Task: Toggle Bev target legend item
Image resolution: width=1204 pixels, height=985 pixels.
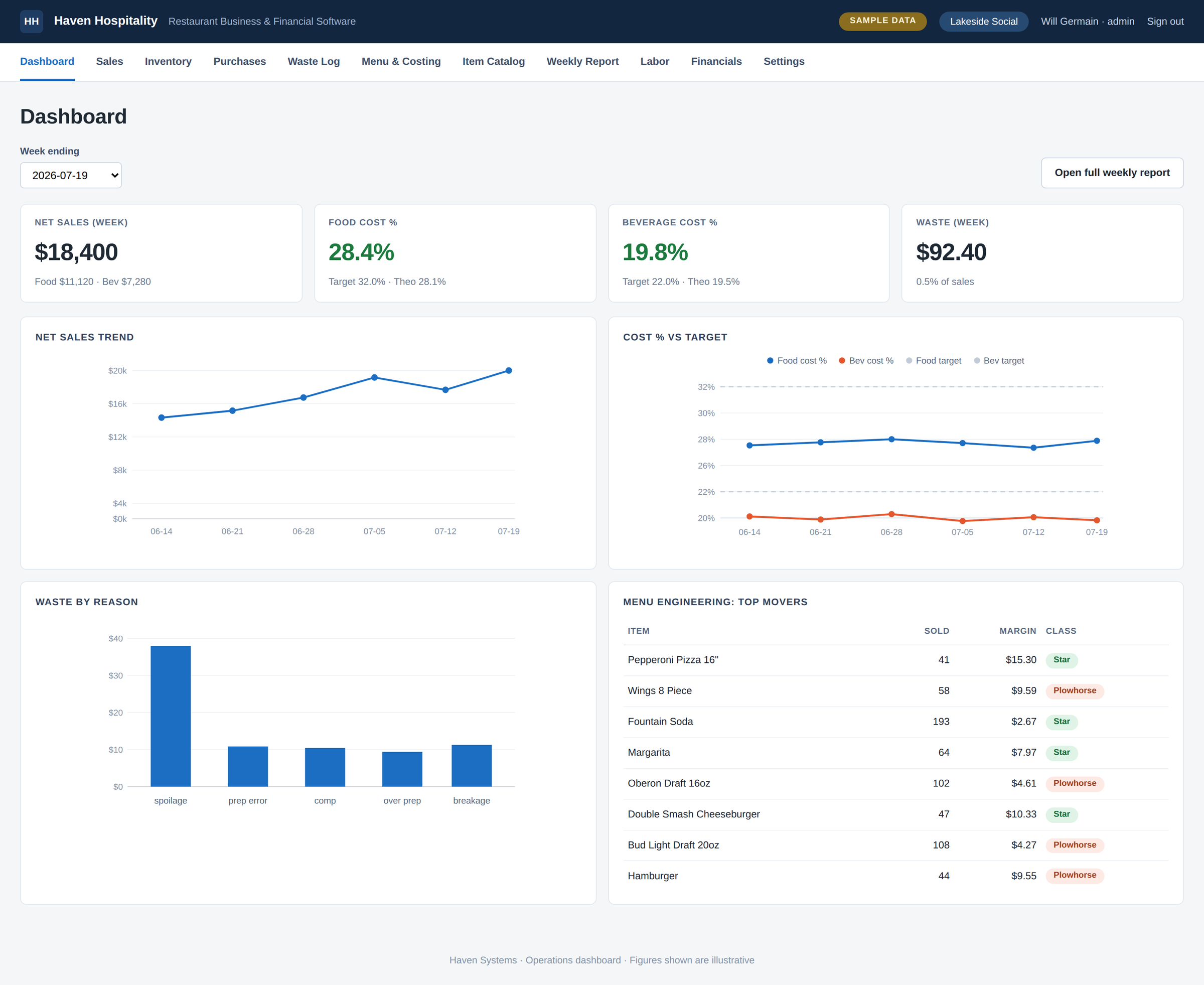Action: point(999,361)
